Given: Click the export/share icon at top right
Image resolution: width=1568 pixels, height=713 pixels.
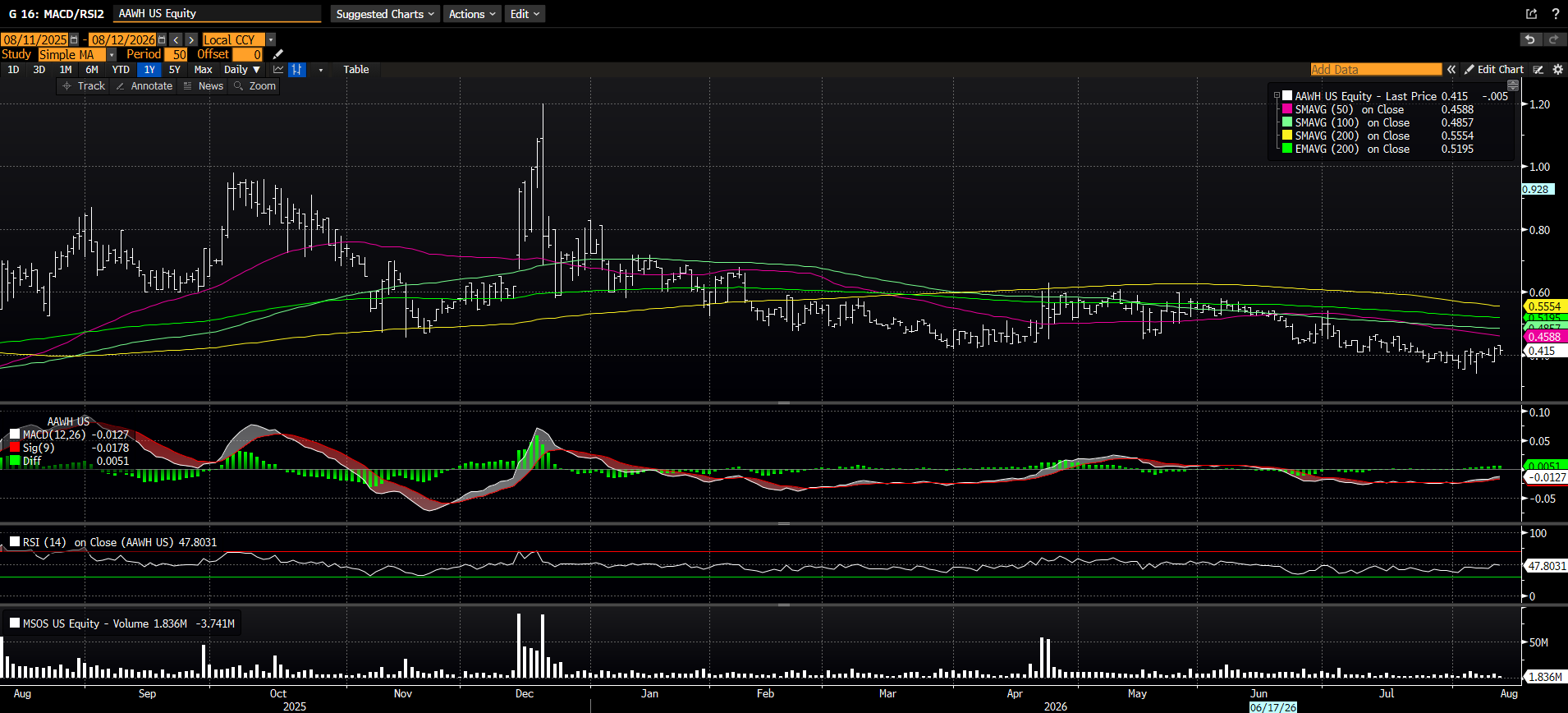Looking at the screenshot, I should coord(1531,14).
